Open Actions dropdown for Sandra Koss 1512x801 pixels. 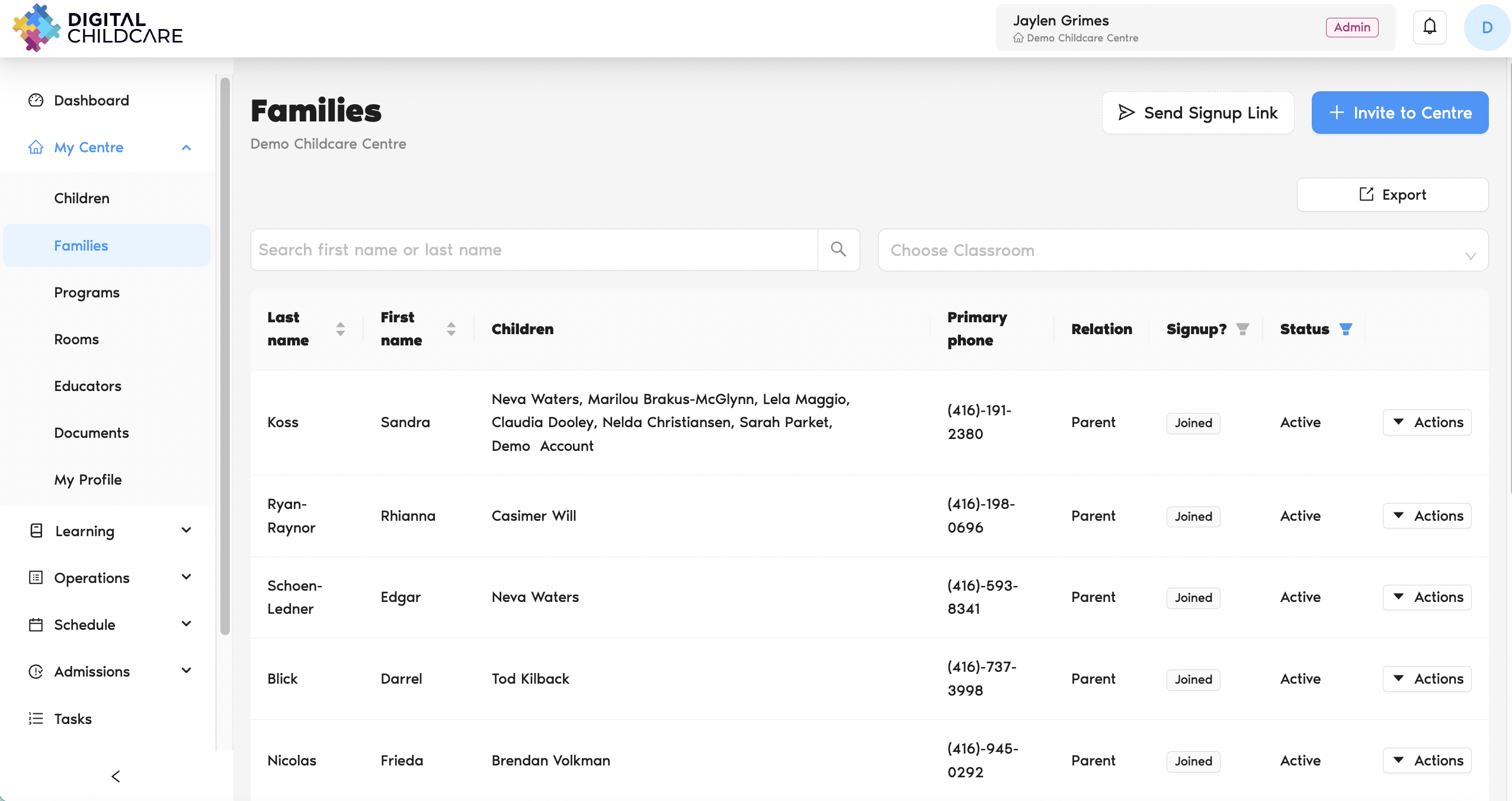click(1427, 422)
